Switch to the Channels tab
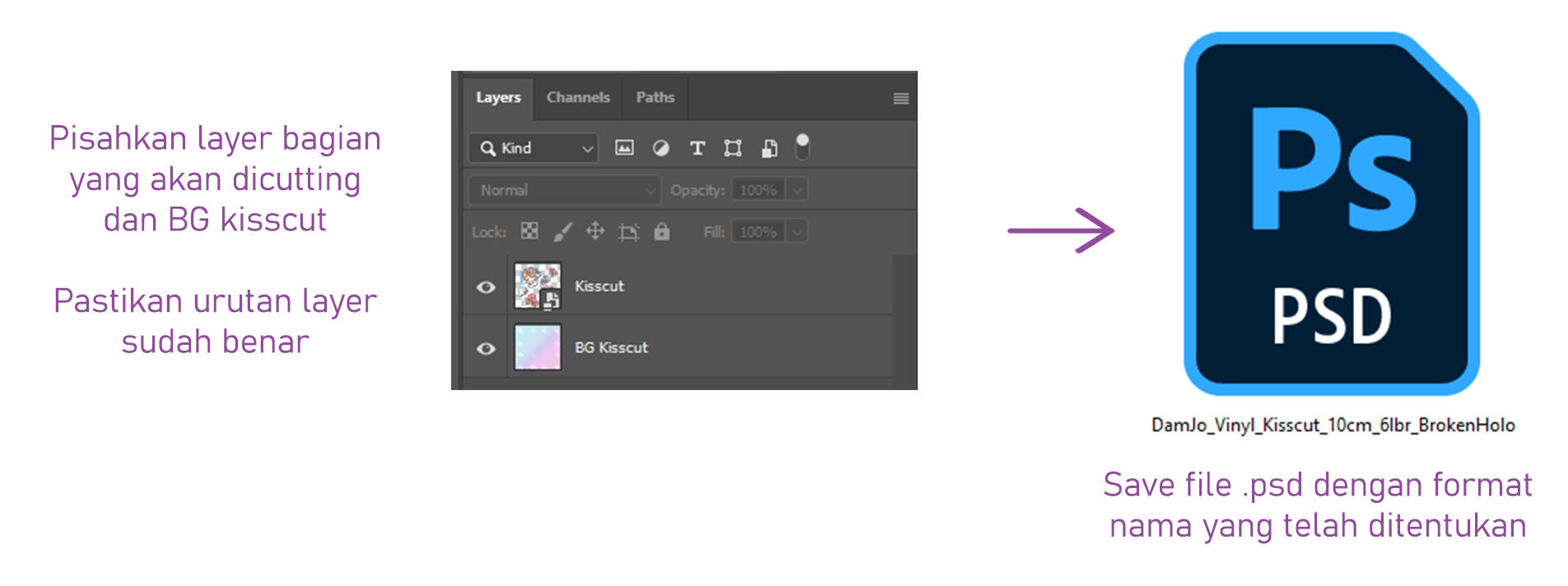 coord(578,97)
